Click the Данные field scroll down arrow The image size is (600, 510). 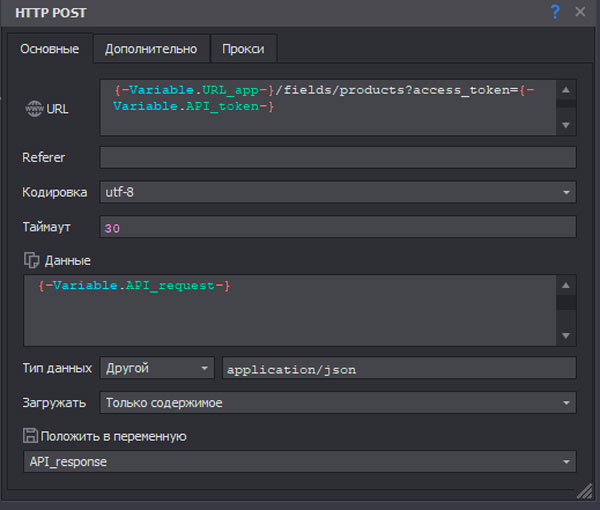pos(566,336)
